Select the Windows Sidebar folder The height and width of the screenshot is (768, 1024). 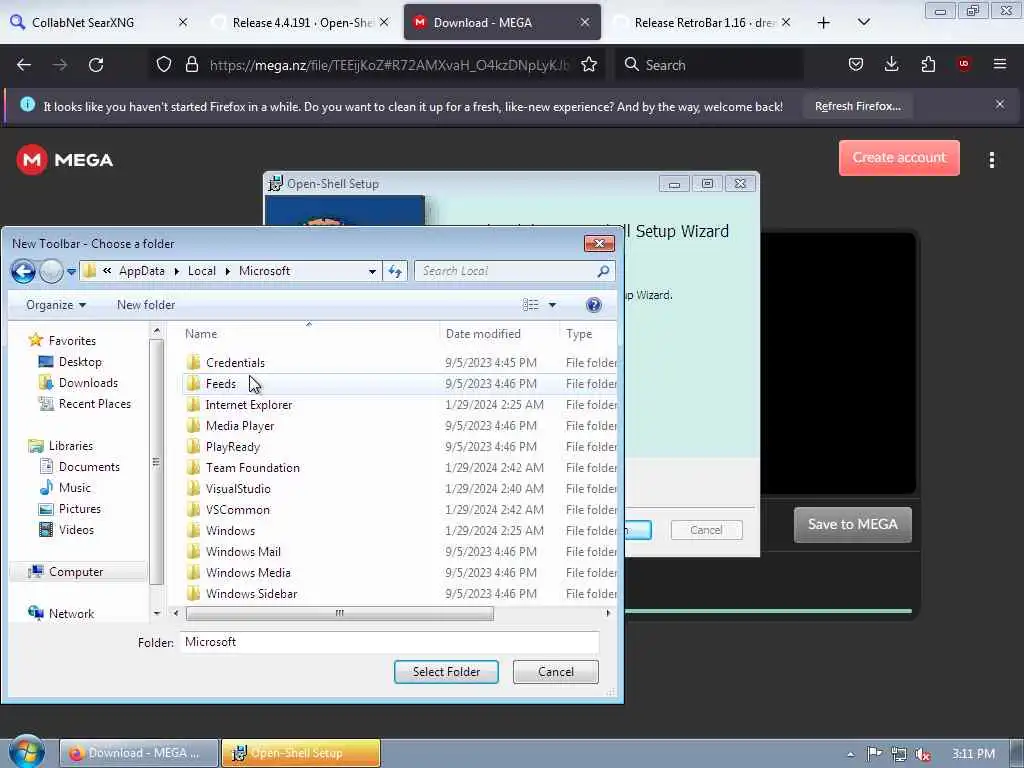pyautogui.click(x=251, y=594)
